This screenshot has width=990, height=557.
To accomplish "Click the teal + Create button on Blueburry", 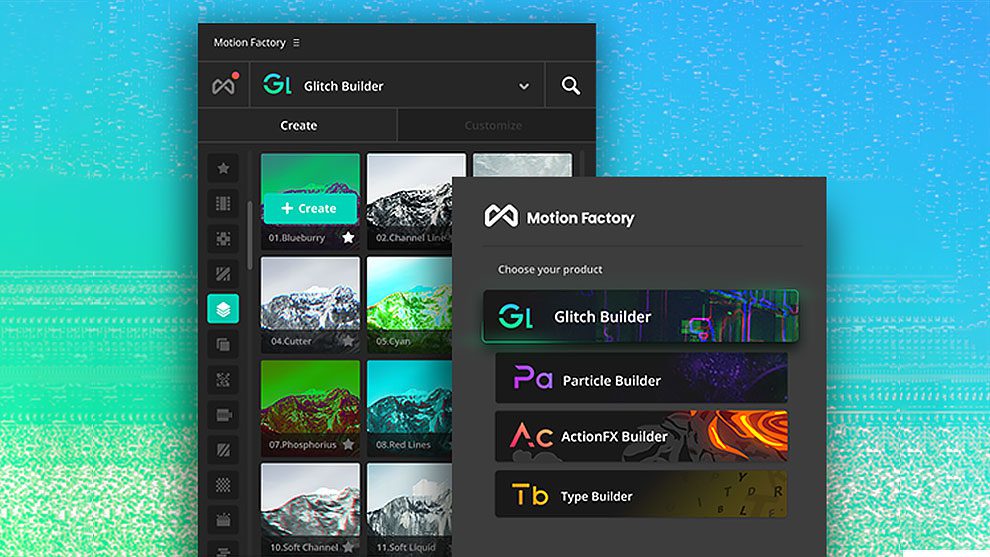I will [309, 208].
